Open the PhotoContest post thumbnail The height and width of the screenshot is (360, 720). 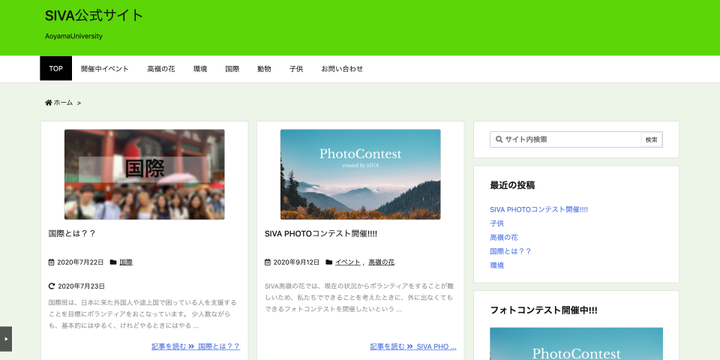pos(360,174)
